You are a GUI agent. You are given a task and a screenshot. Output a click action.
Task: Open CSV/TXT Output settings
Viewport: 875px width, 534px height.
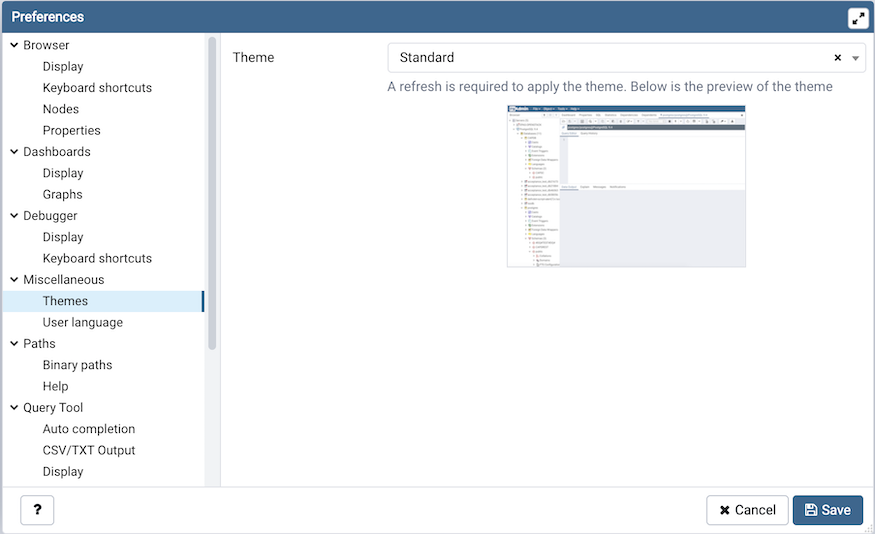pos(89,450)
